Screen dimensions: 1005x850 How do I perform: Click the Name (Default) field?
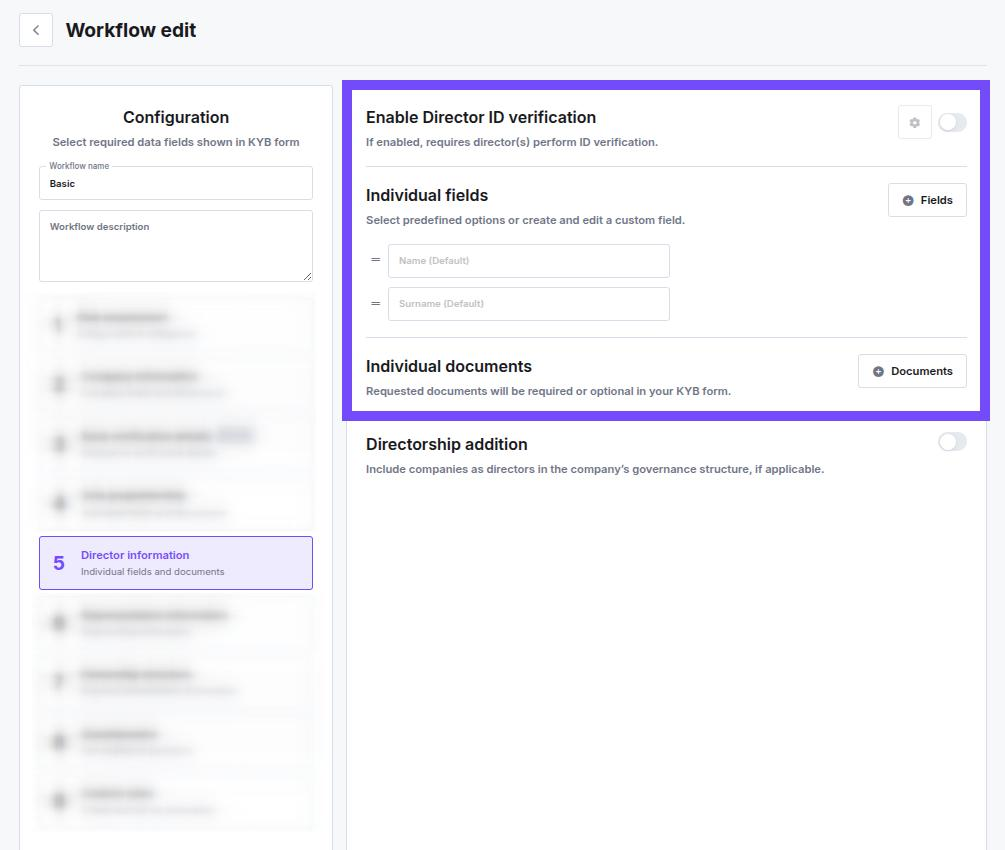pyautogui.click(x=529, y=261)
